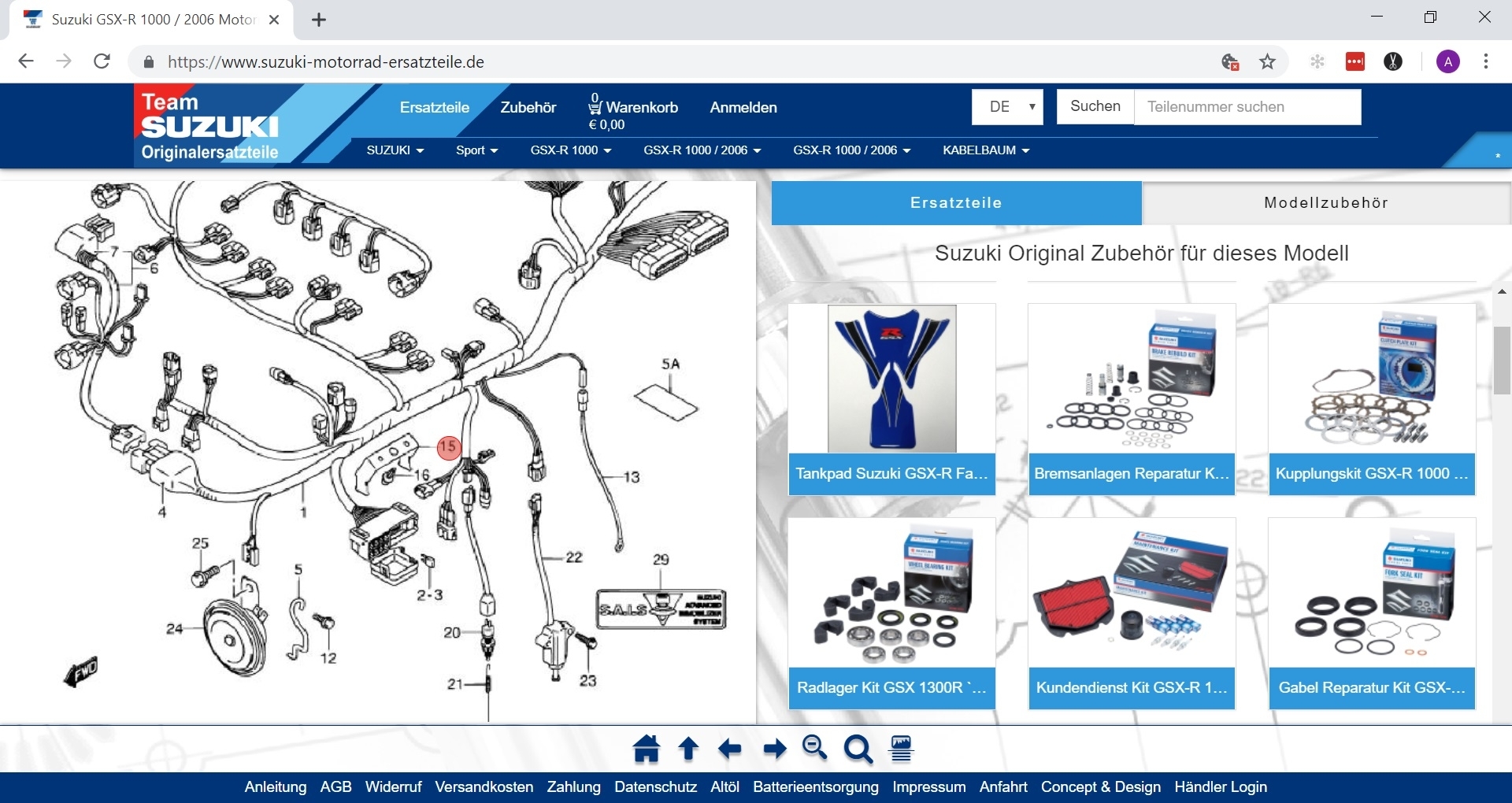Expand the first GSX-R 1000 / 2006 dropdown
1512x803 pixels.
tap(702, 150)
